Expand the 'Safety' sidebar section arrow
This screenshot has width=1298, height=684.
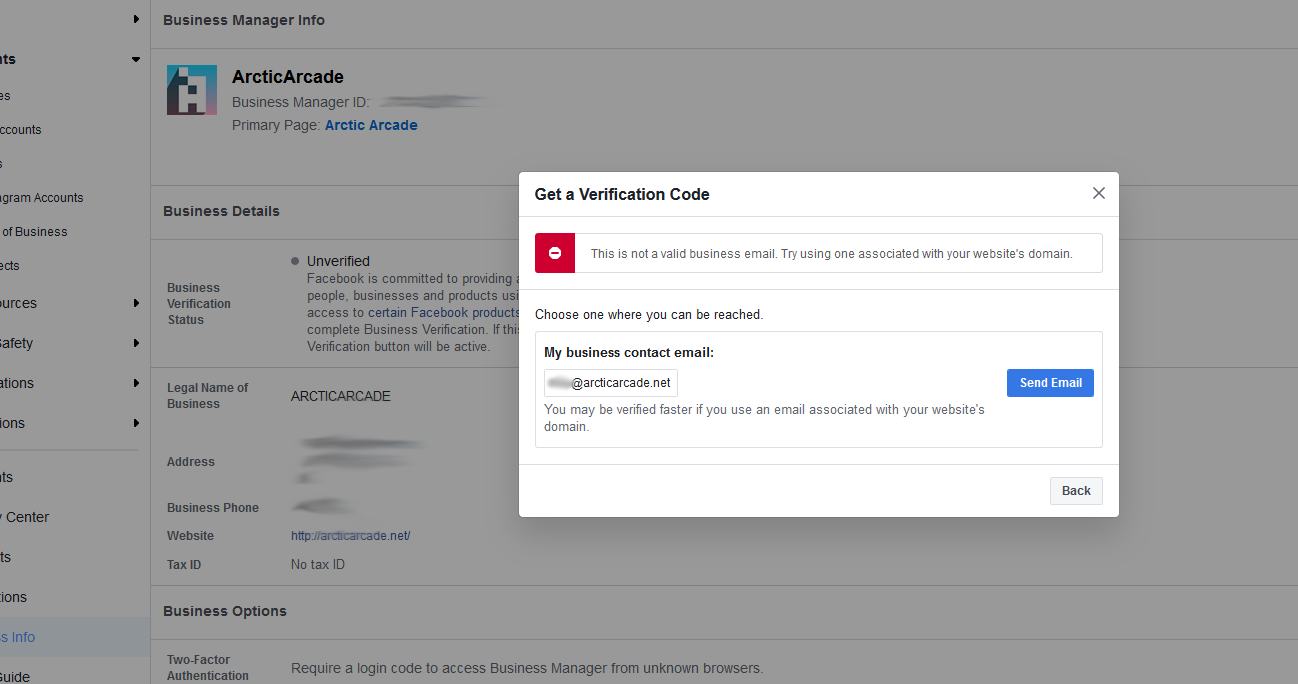pos(136,343)
